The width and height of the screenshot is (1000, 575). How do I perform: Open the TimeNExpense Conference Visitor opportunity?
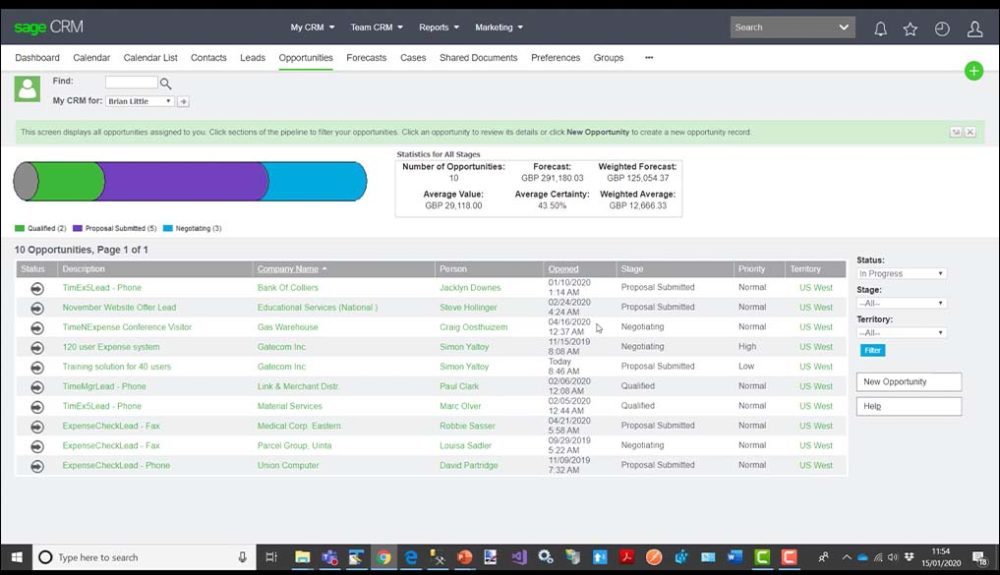click(127, 327)
